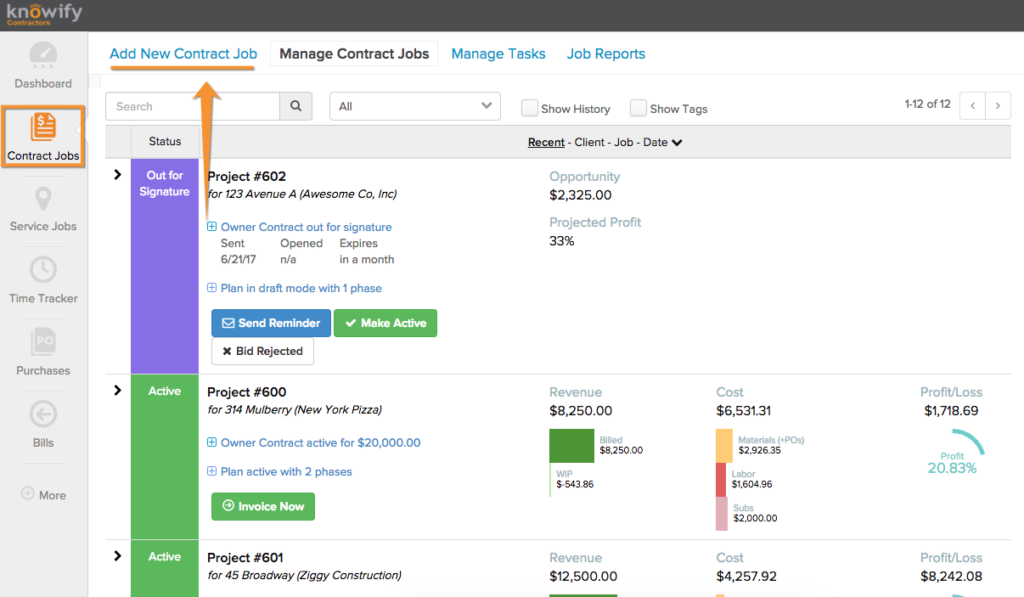The width and height of the screenshot is (1024, 597).
Task: Open the All filter dropdown
Action: tap(415, 107)
